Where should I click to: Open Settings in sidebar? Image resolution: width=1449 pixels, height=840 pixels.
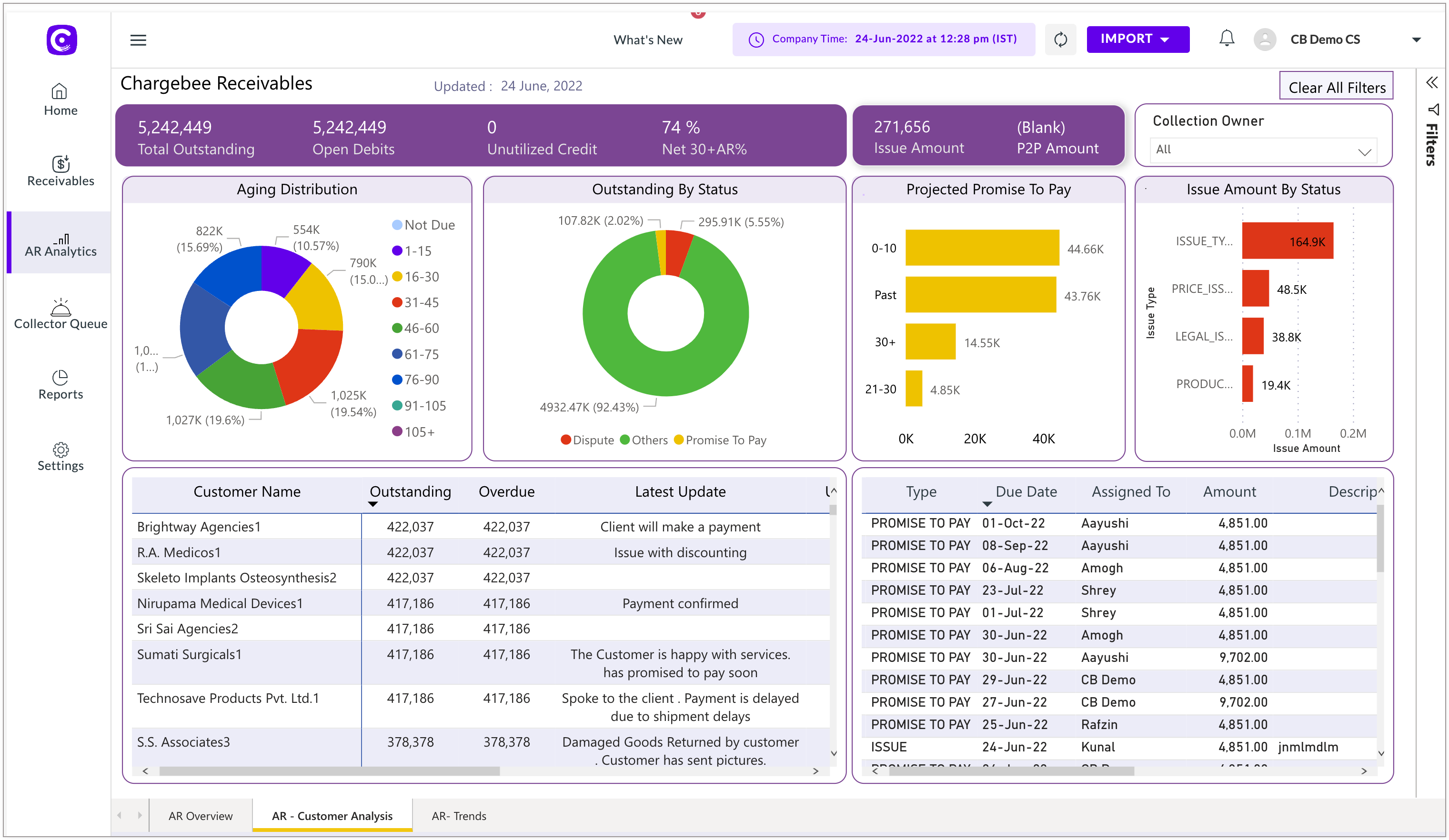60,457
